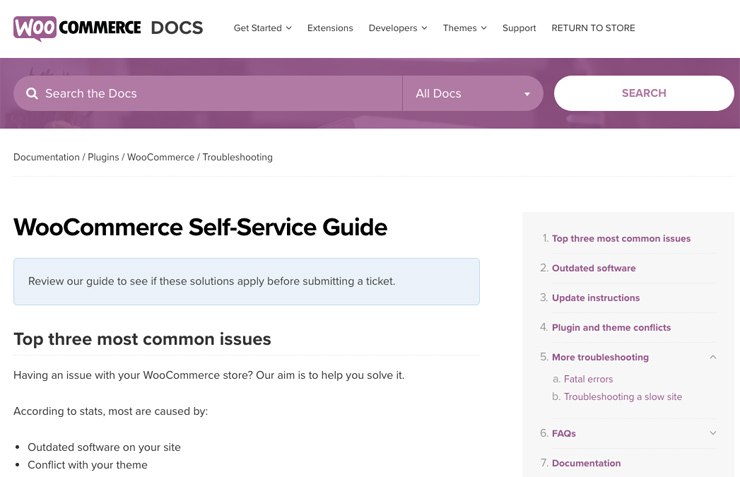
Task: Open Troubleshooting a slow site sub-item
Action: tap(622, 397)
